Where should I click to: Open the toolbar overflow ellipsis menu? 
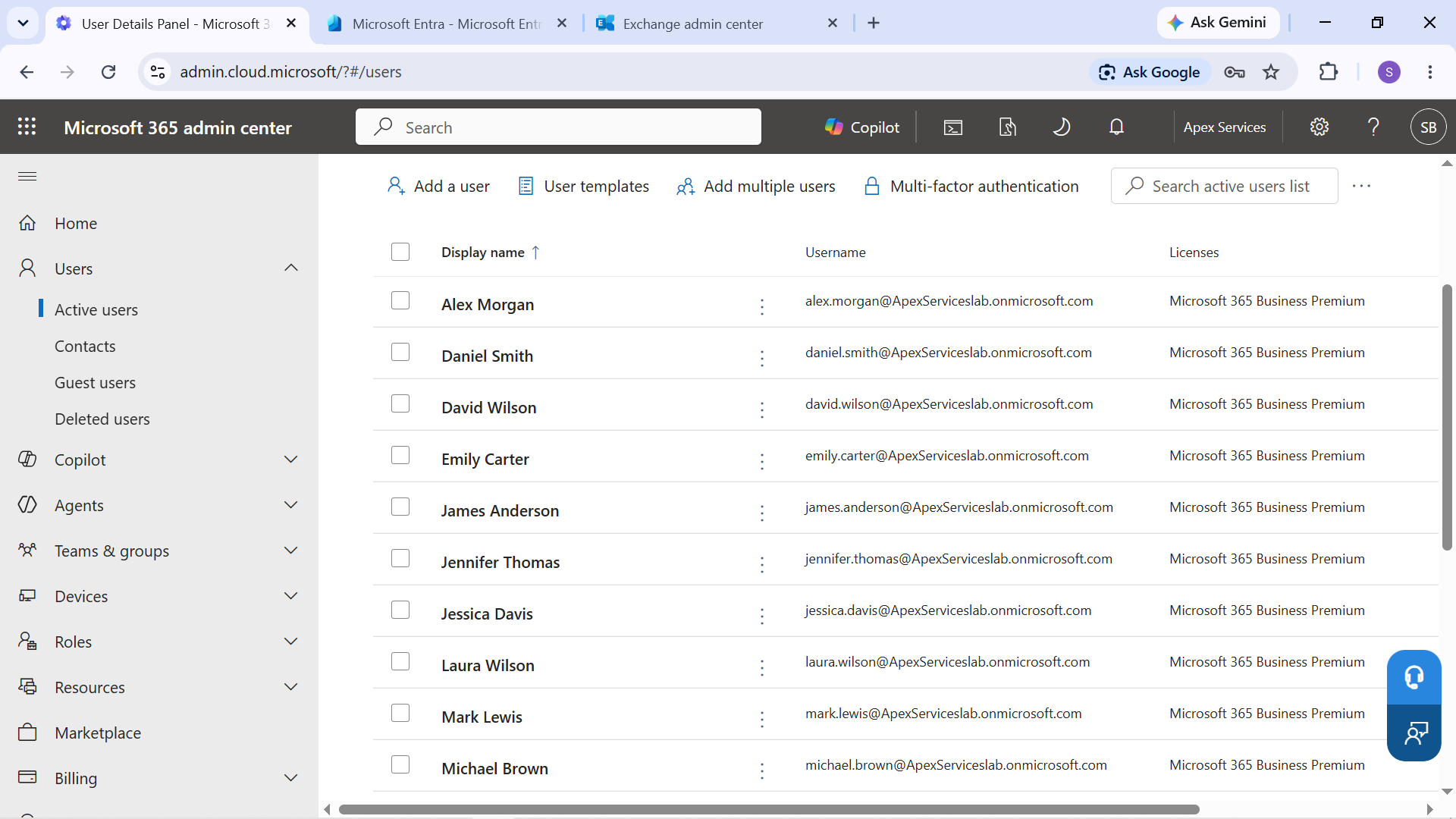click(1361, 186)
